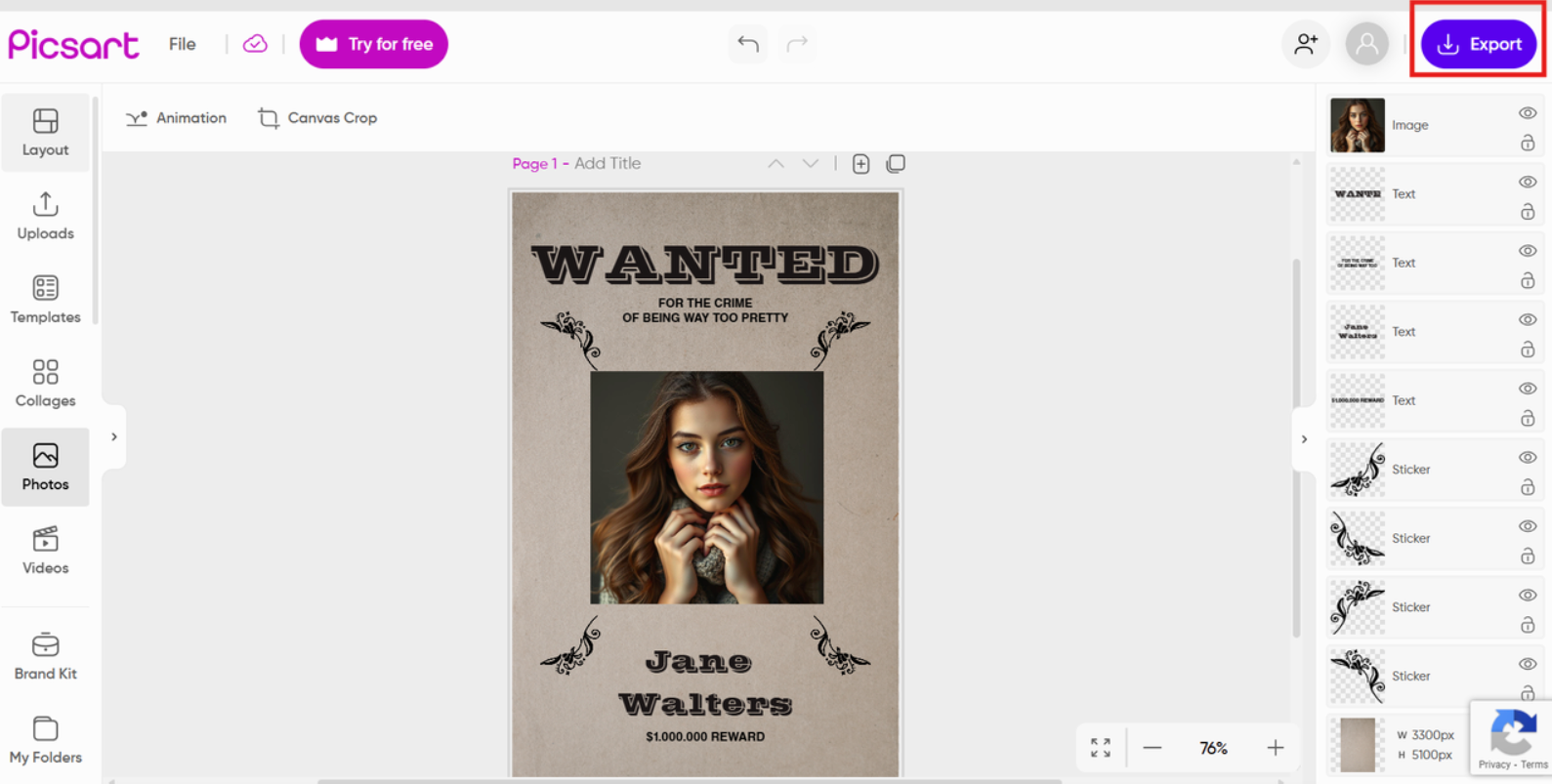Viewport: 1552px width, 784px height.
Task: Undo the last action
Action: (x=748, y=44)
